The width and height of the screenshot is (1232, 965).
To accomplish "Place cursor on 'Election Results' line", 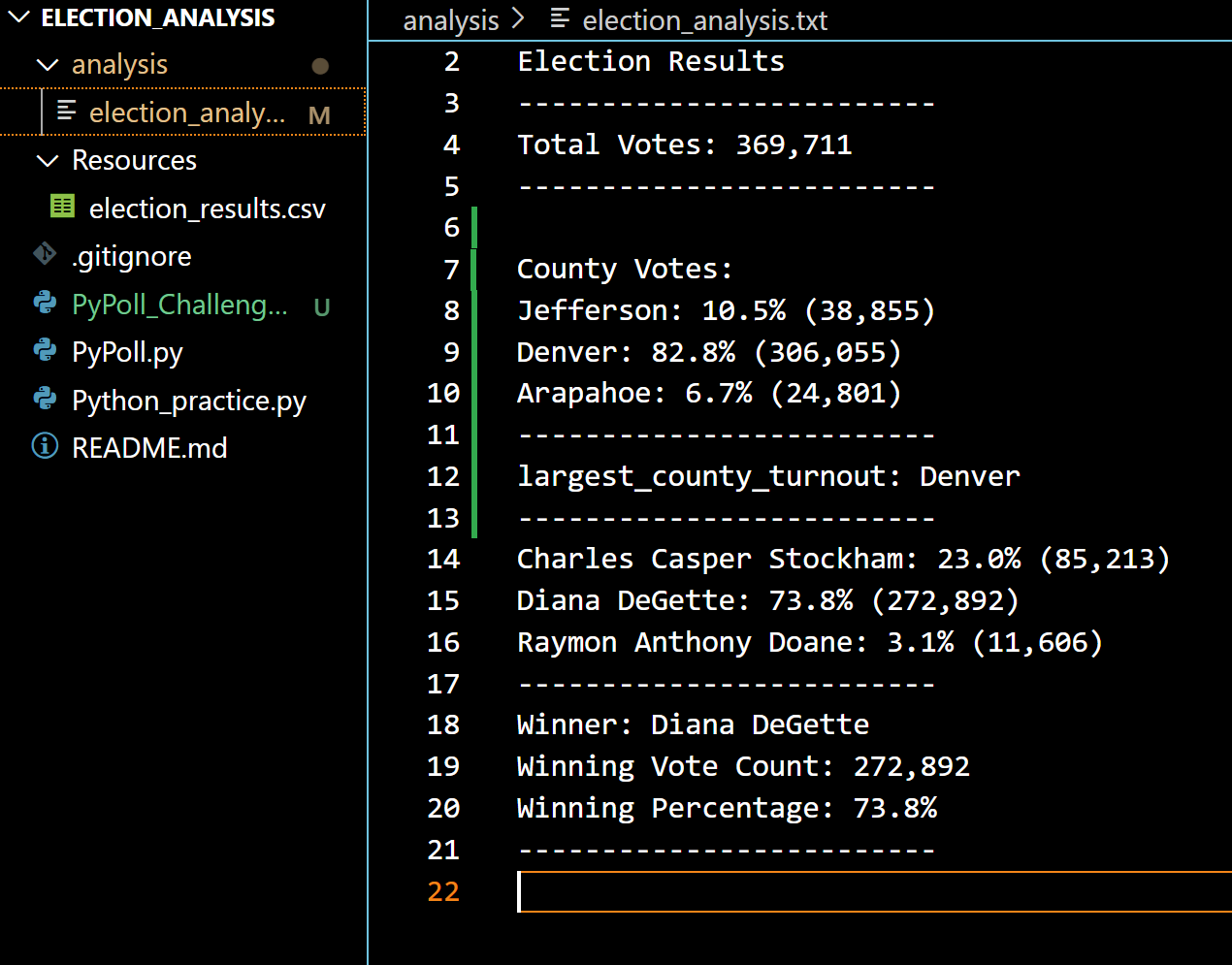I will click(651, 62).
